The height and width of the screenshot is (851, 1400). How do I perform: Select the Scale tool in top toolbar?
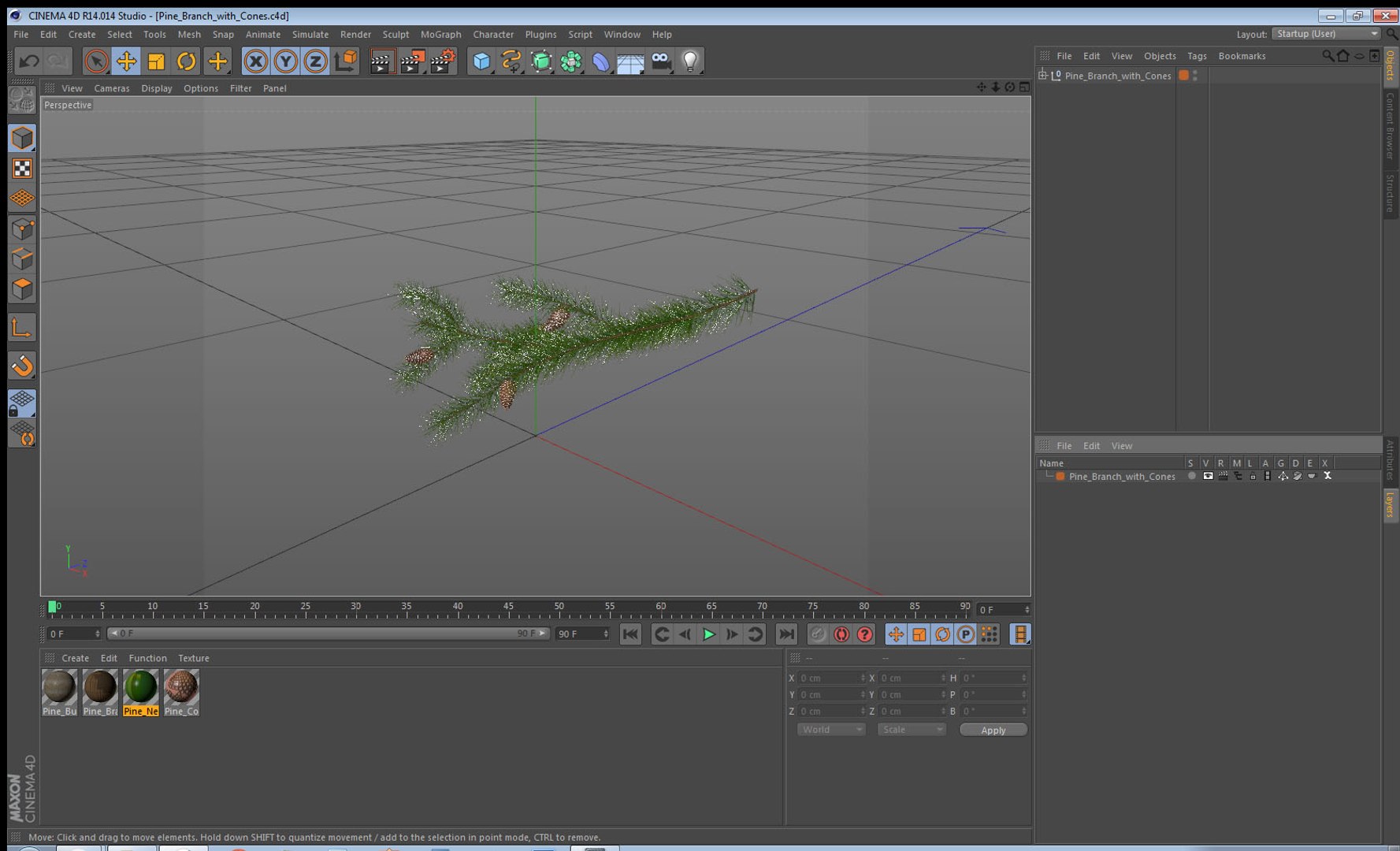(156, 61)
